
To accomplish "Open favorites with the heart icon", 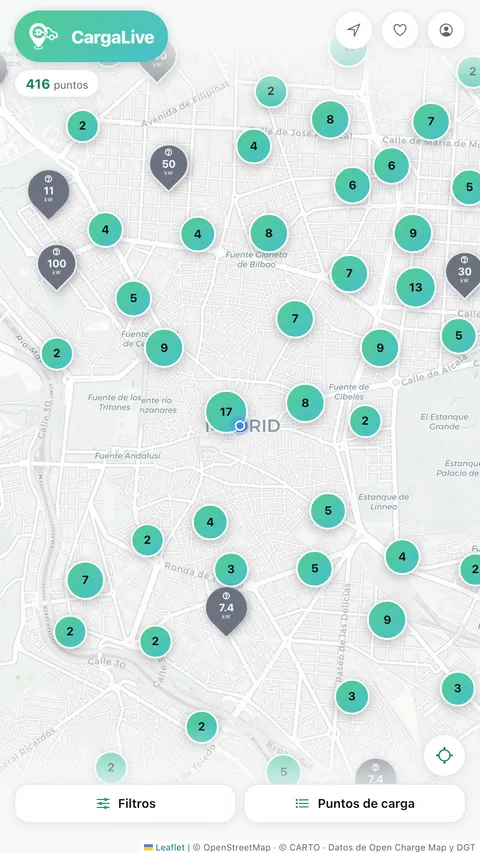I will 400,30.
